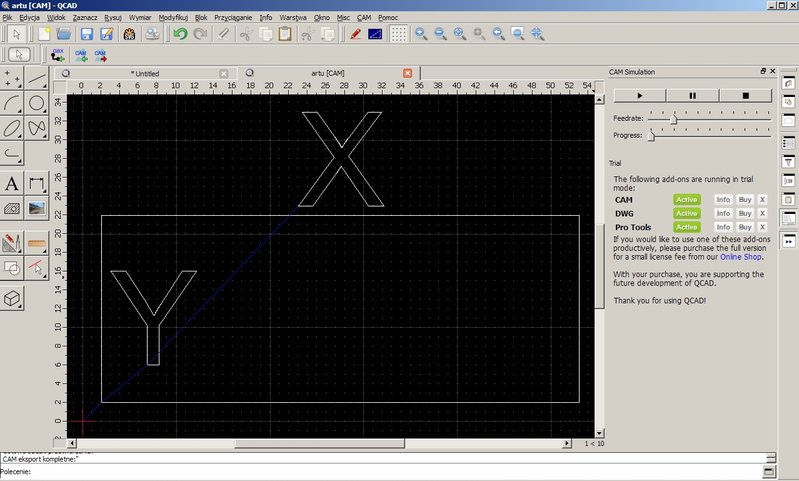Click the Auto Zoom magnifier icon
The width and height of the screenshot is (799, 481).
point(460,34)
